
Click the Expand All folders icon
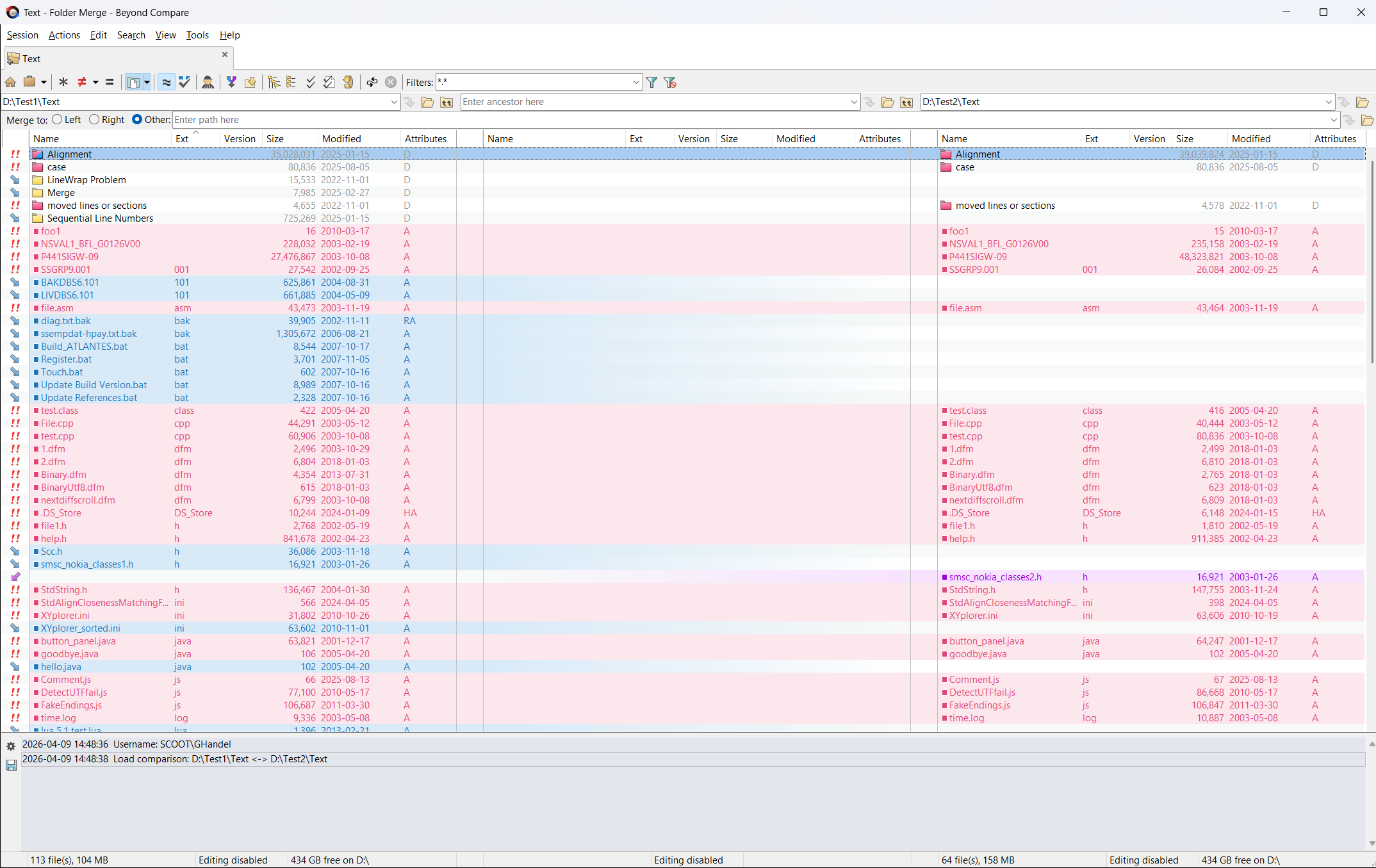click(274, 82)
